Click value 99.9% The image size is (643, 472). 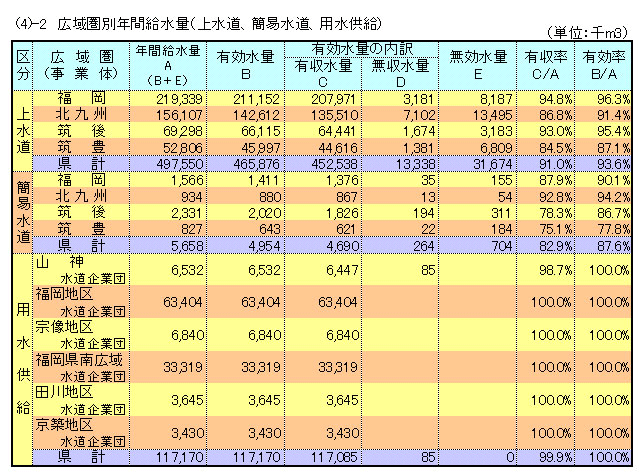pyautogui.click(x=556, y=457)
